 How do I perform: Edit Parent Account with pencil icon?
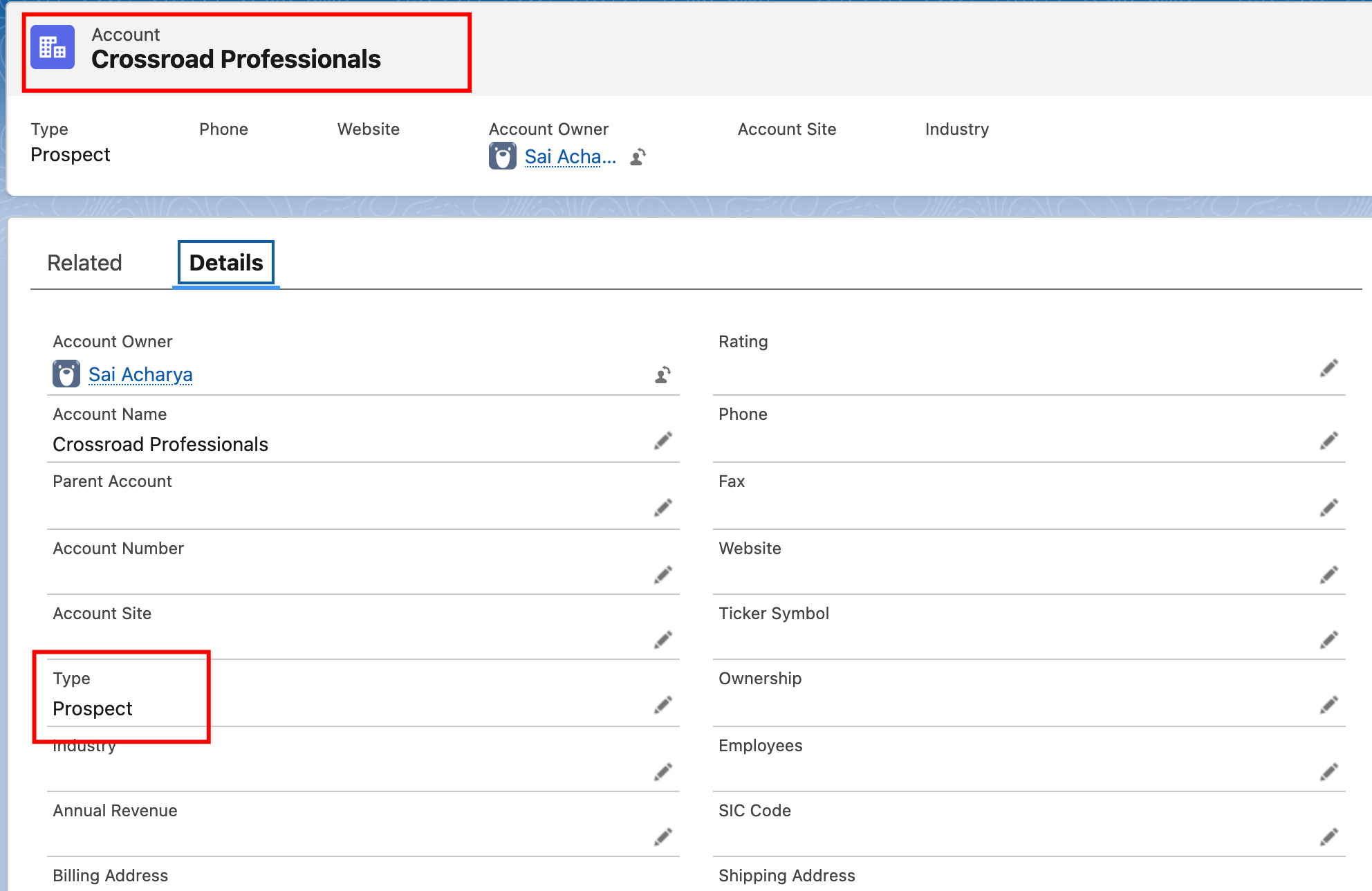[662, 508]
